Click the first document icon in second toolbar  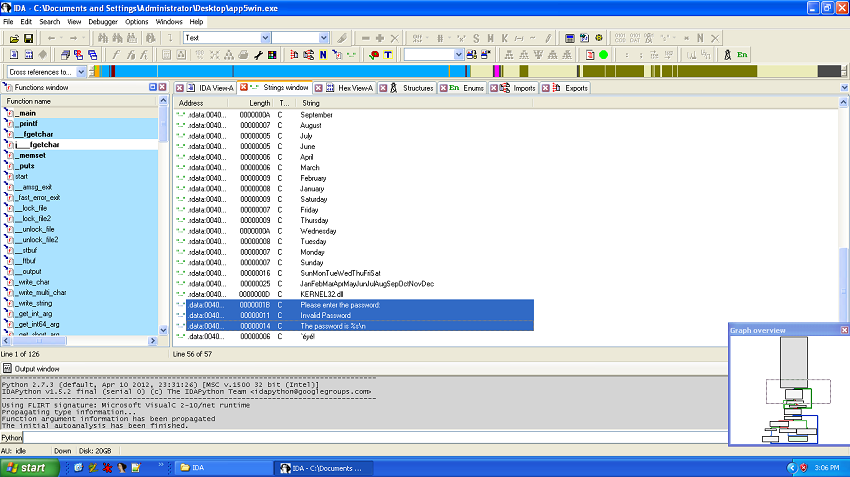(x=14, y=55)
